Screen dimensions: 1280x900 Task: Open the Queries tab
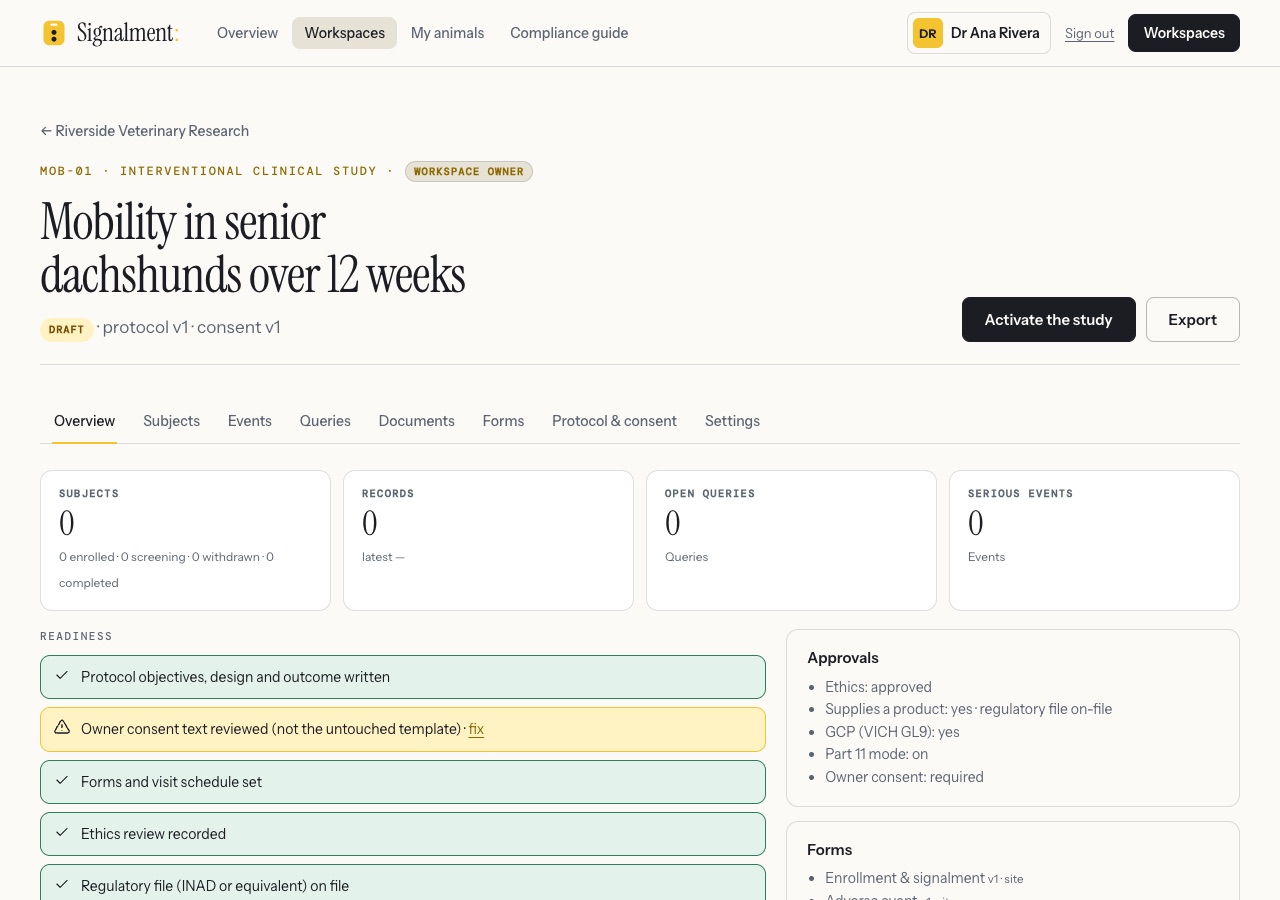pyautogui.click(x=325, y=421)
